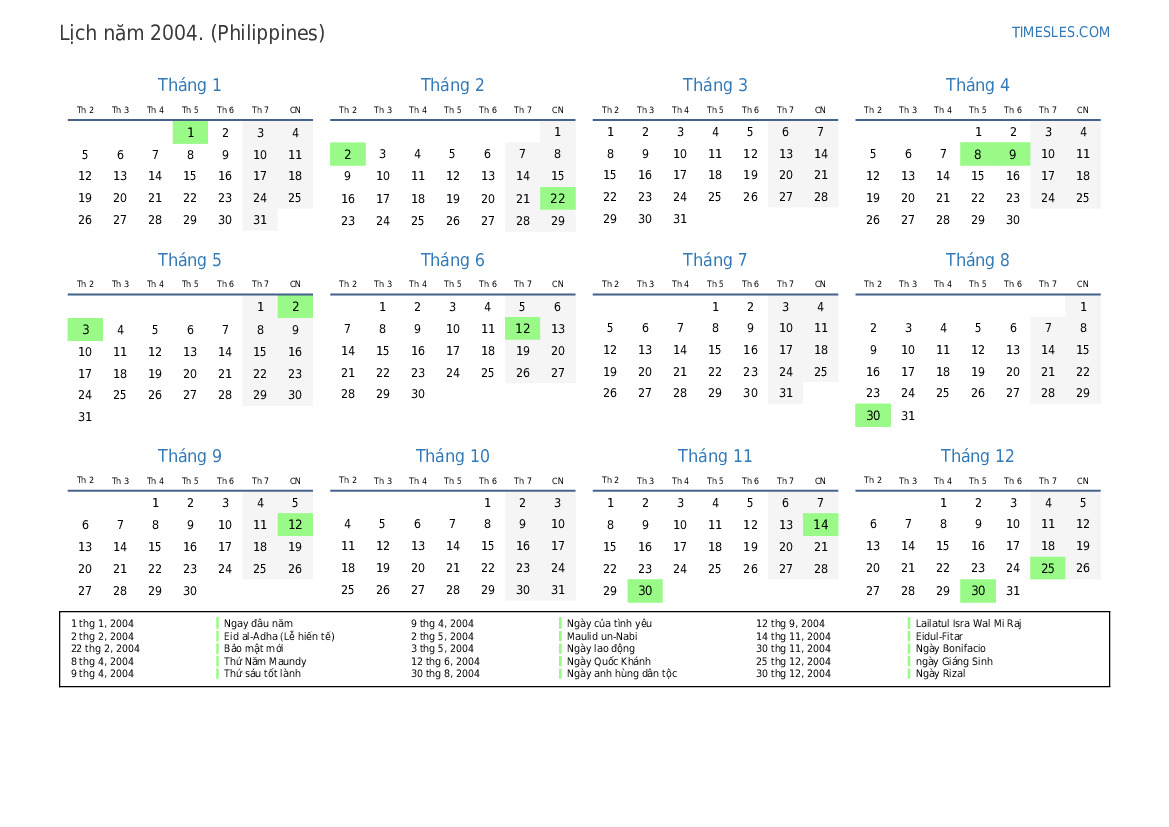Screen dimensions: 1169x827
Task: Select highlighted day 30 in Tháng 8
Action: [873, 416]
